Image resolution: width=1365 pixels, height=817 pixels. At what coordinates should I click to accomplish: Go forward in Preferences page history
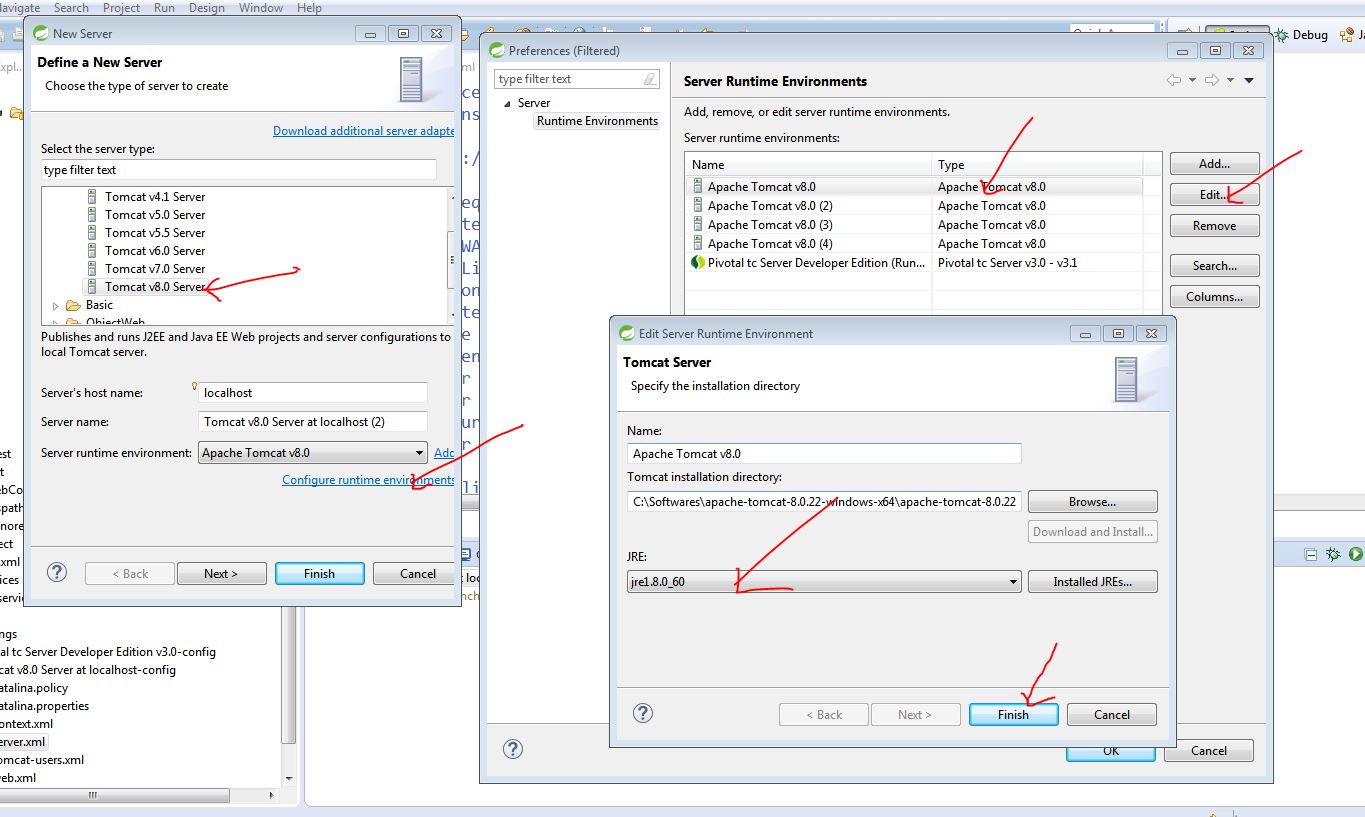click(1212, 81)
